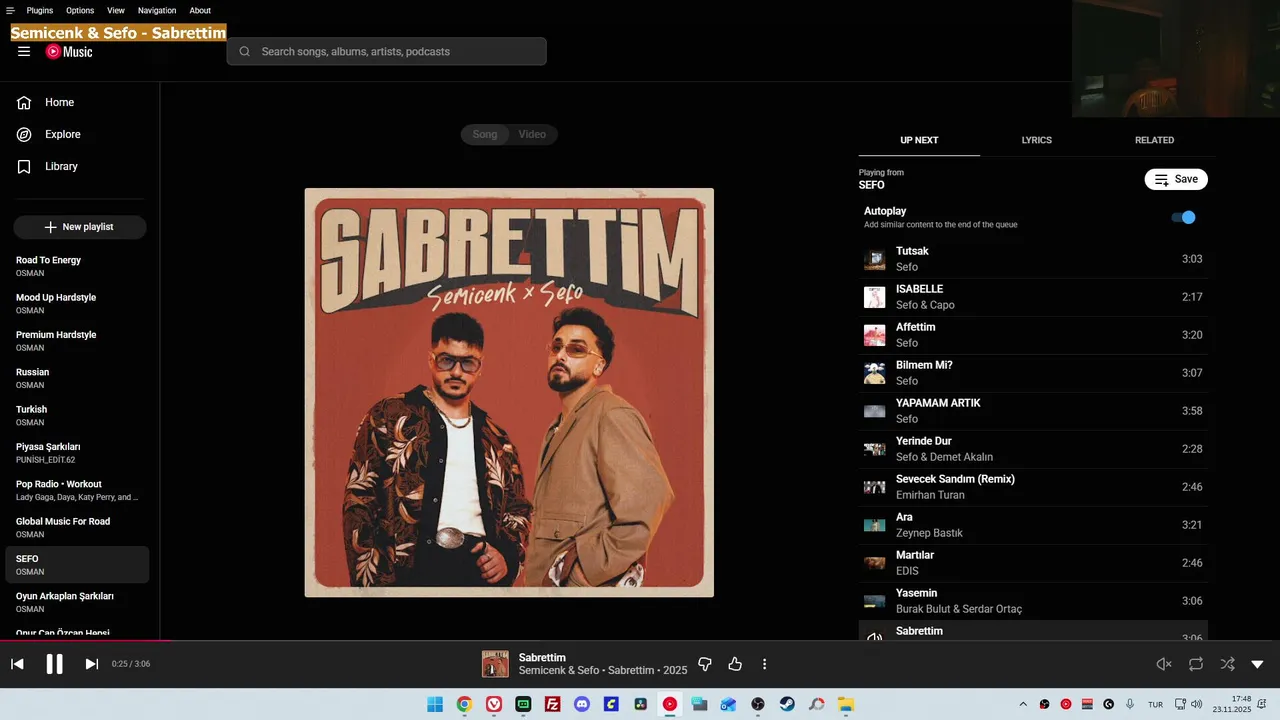Save the queue with Save button
Screen dimensions: 1280x720
[x=1176, y=179]
